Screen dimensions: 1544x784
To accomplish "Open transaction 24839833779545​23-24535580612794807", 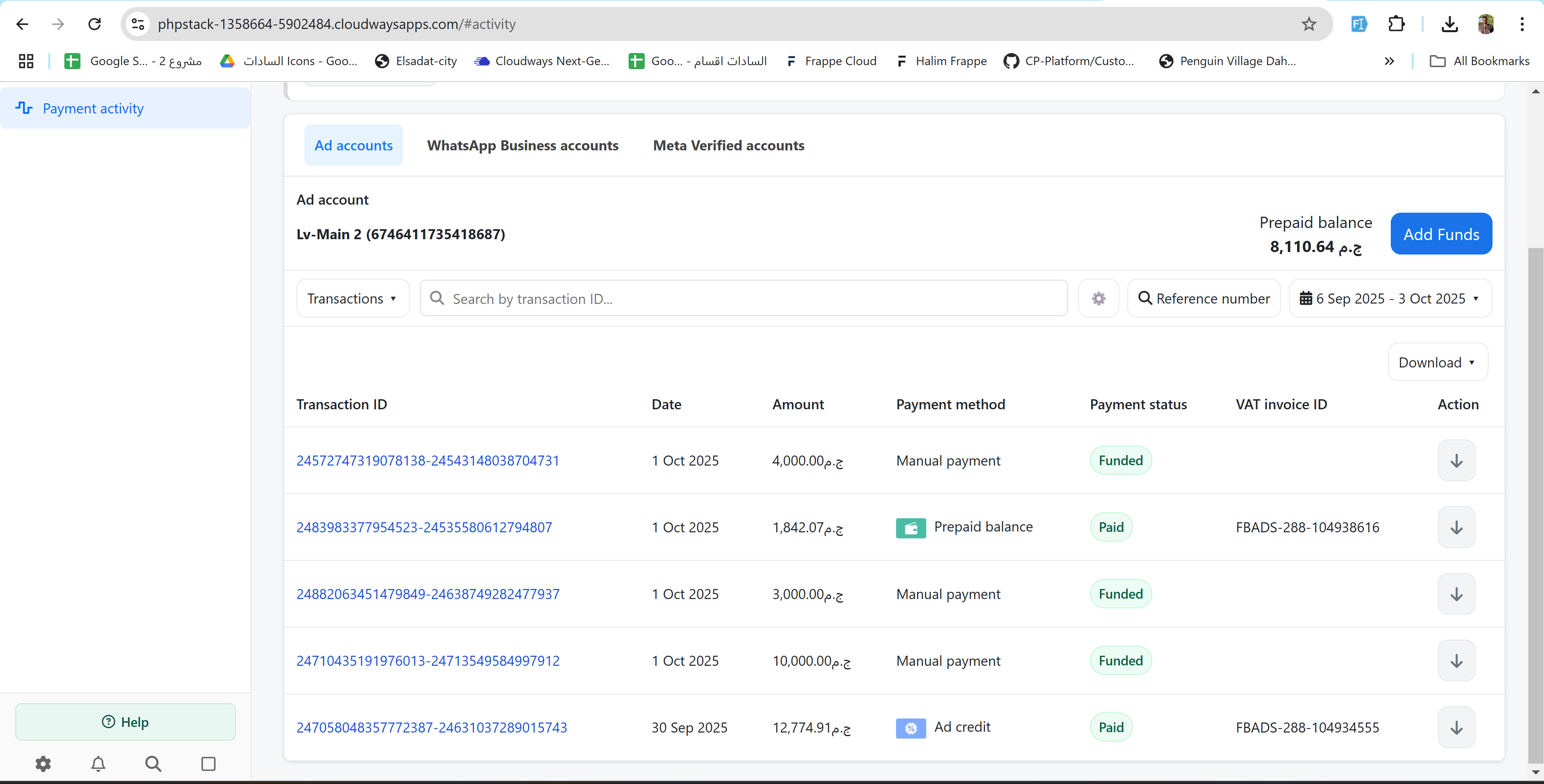I will [x=424, y=527].
